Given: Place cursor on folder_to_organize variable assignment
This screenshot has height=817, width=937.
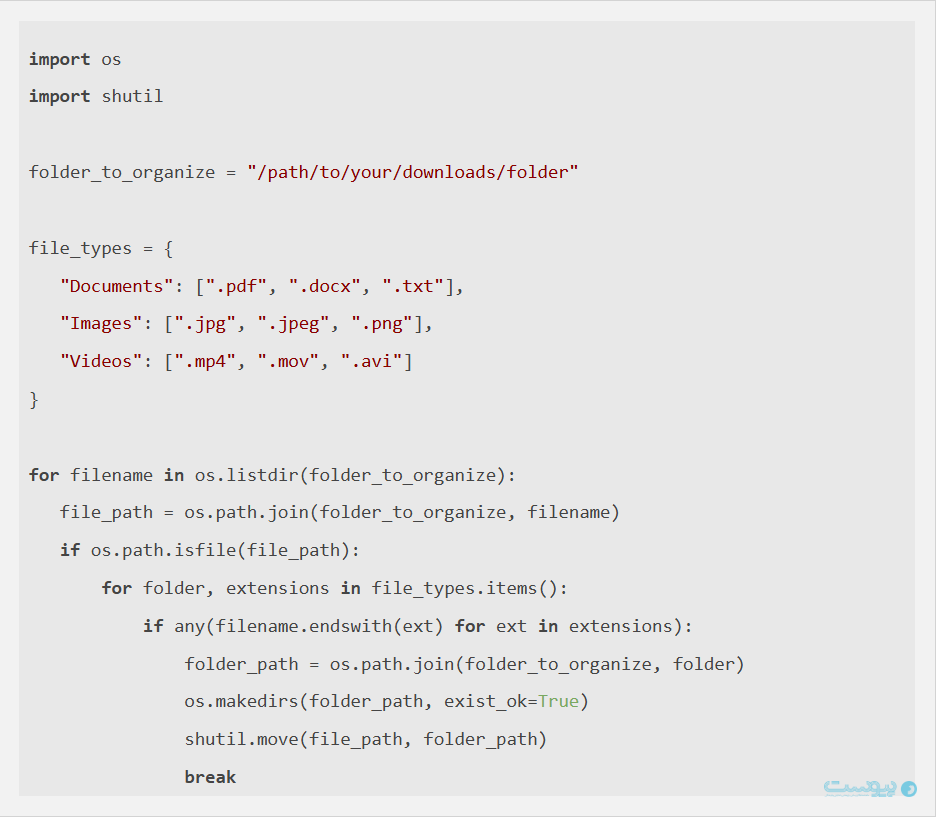Looking at the screenshot, I should [x=122, y=172].
